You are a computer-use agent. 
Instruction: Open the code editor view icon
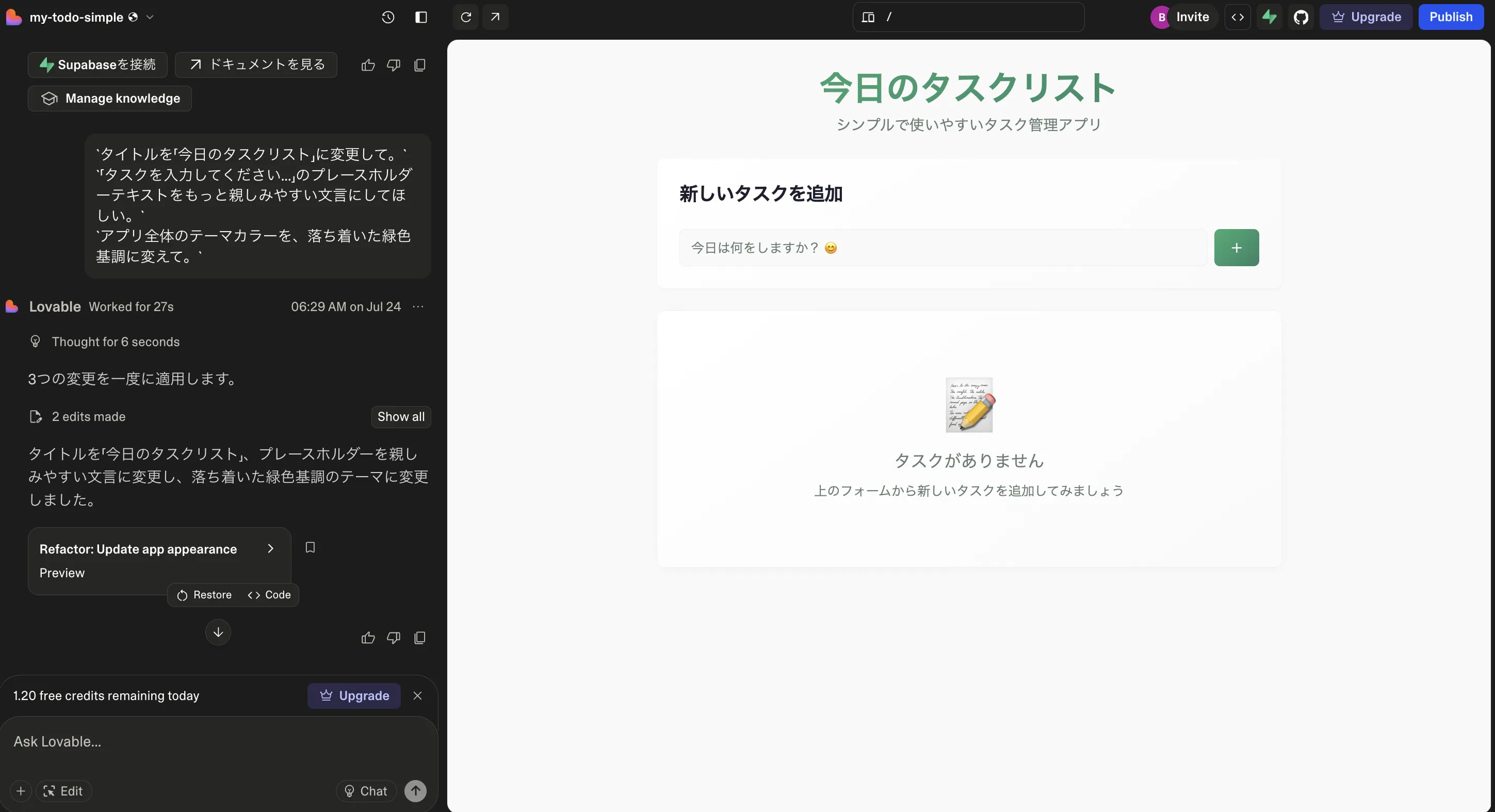point(1238,17)
